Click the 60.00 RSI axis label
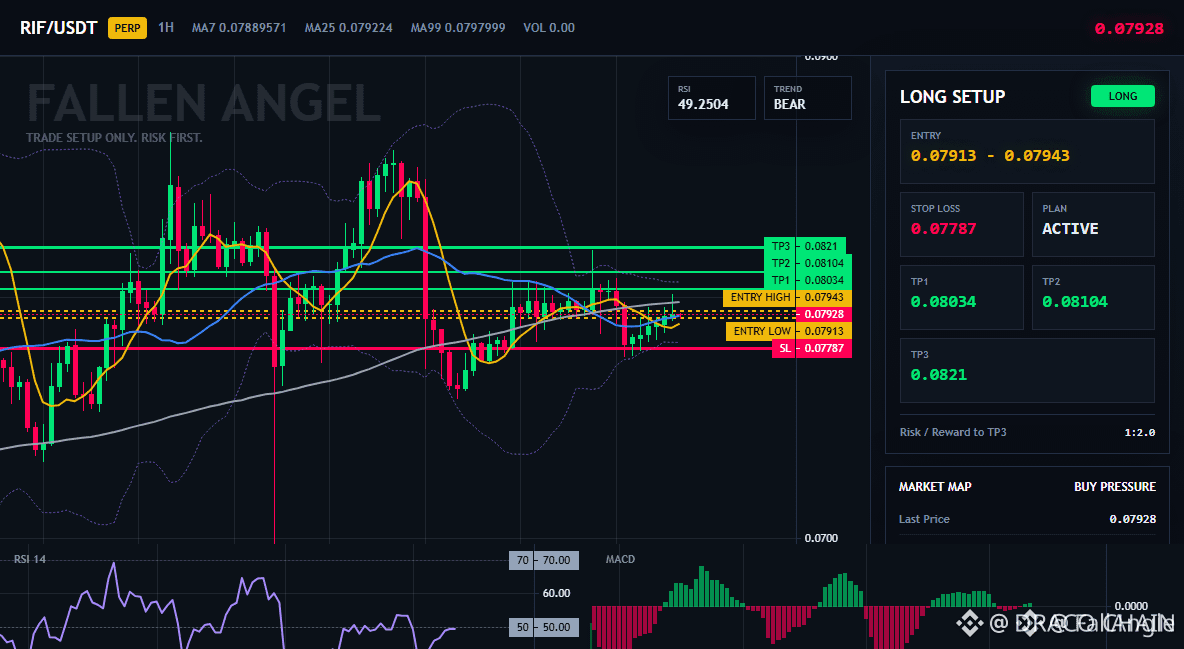 tap(557, 593)
